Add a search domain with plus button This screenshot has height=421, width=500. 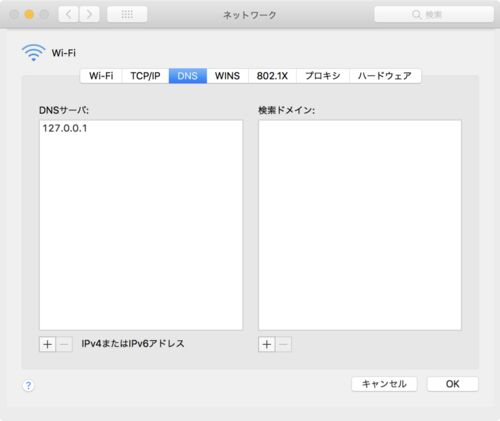pyautogui.click(x=267, y=344)
